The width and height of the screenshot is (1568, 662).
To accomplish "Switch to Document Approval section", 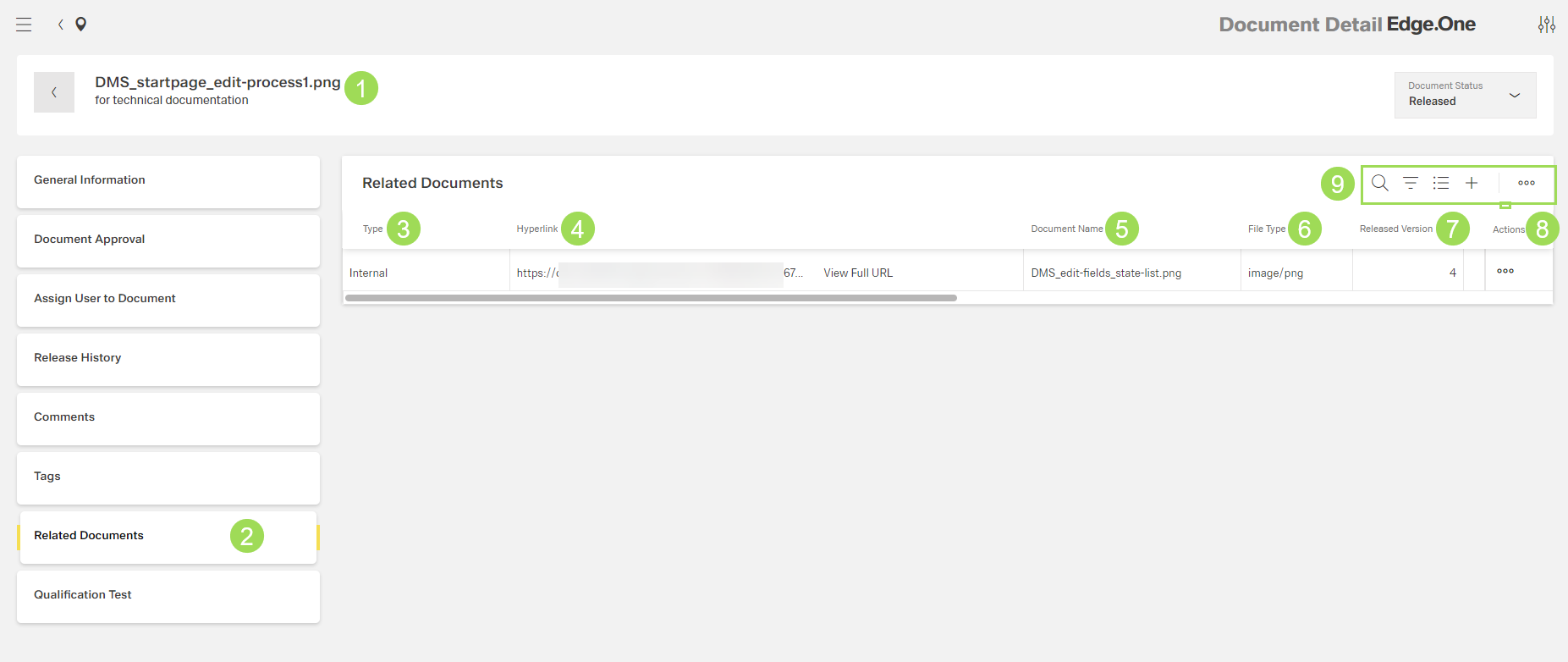I will coord(168,240).
